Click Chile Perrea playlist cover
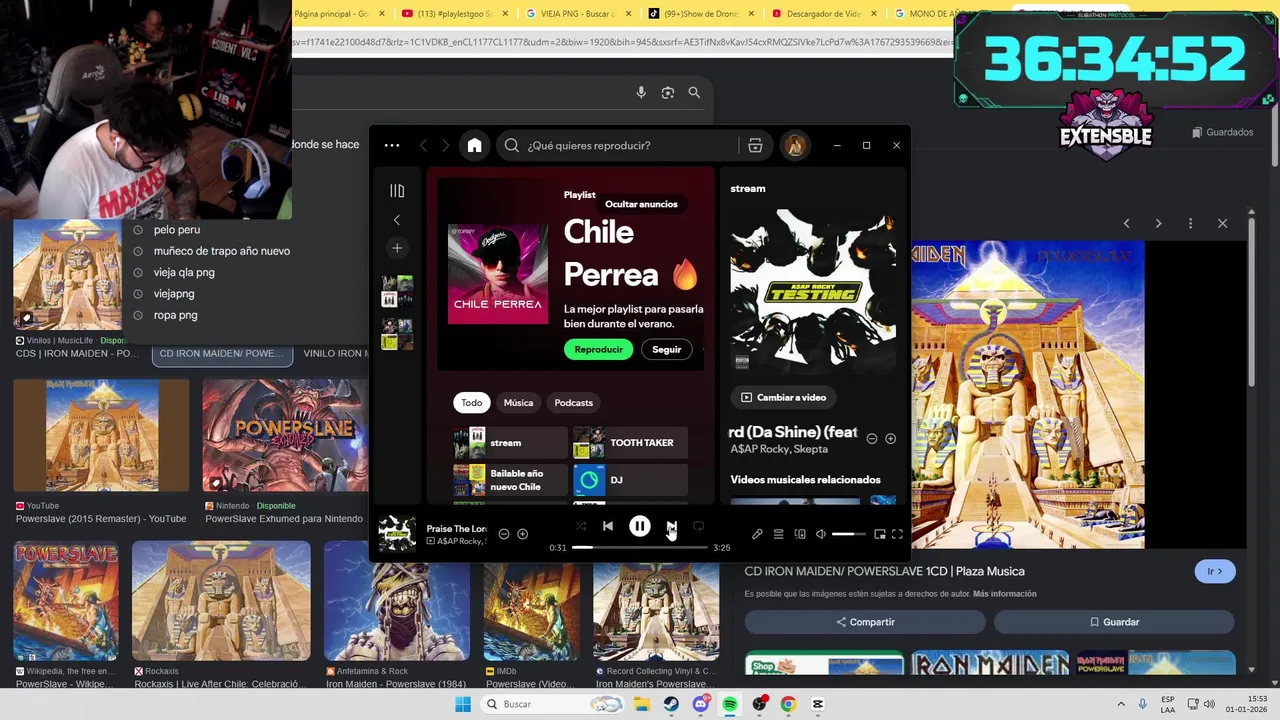The height and width of the screenshot is (720, 1280). (x=498, y=274)
